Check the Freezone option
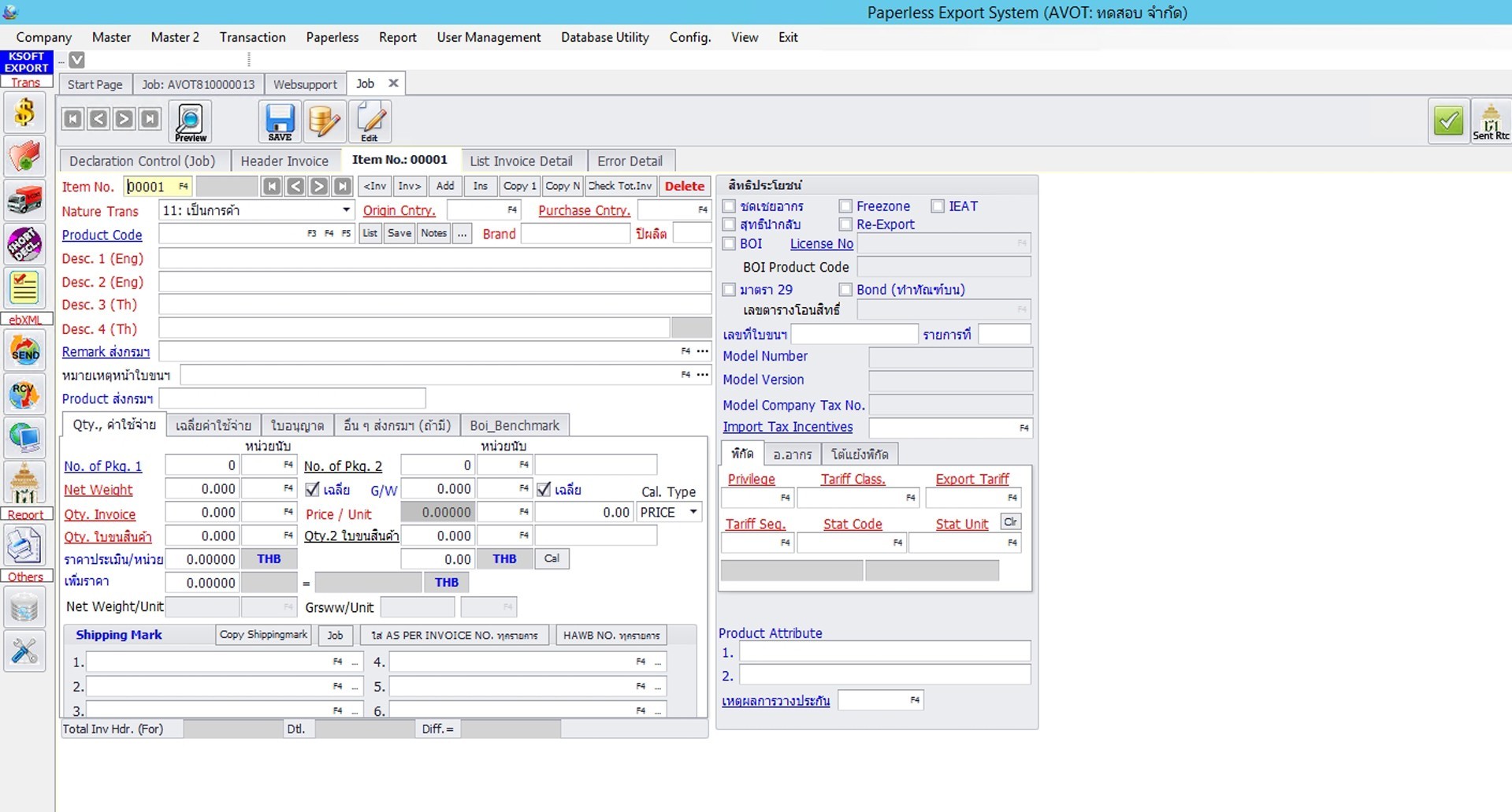Image resolution: width=1512 pixels, height=812 pixels. point(845,206)
